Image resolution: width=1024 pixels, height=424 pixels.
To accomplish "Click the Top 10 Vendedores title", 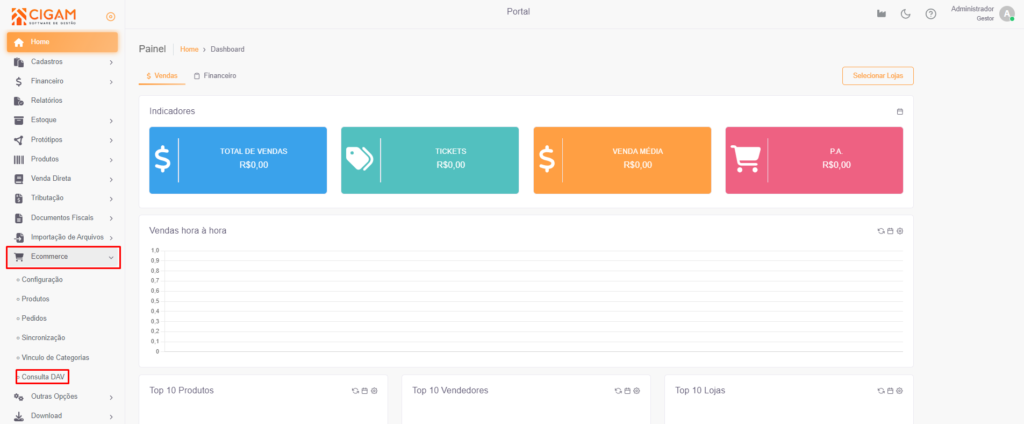I will [x=451, y=391].
